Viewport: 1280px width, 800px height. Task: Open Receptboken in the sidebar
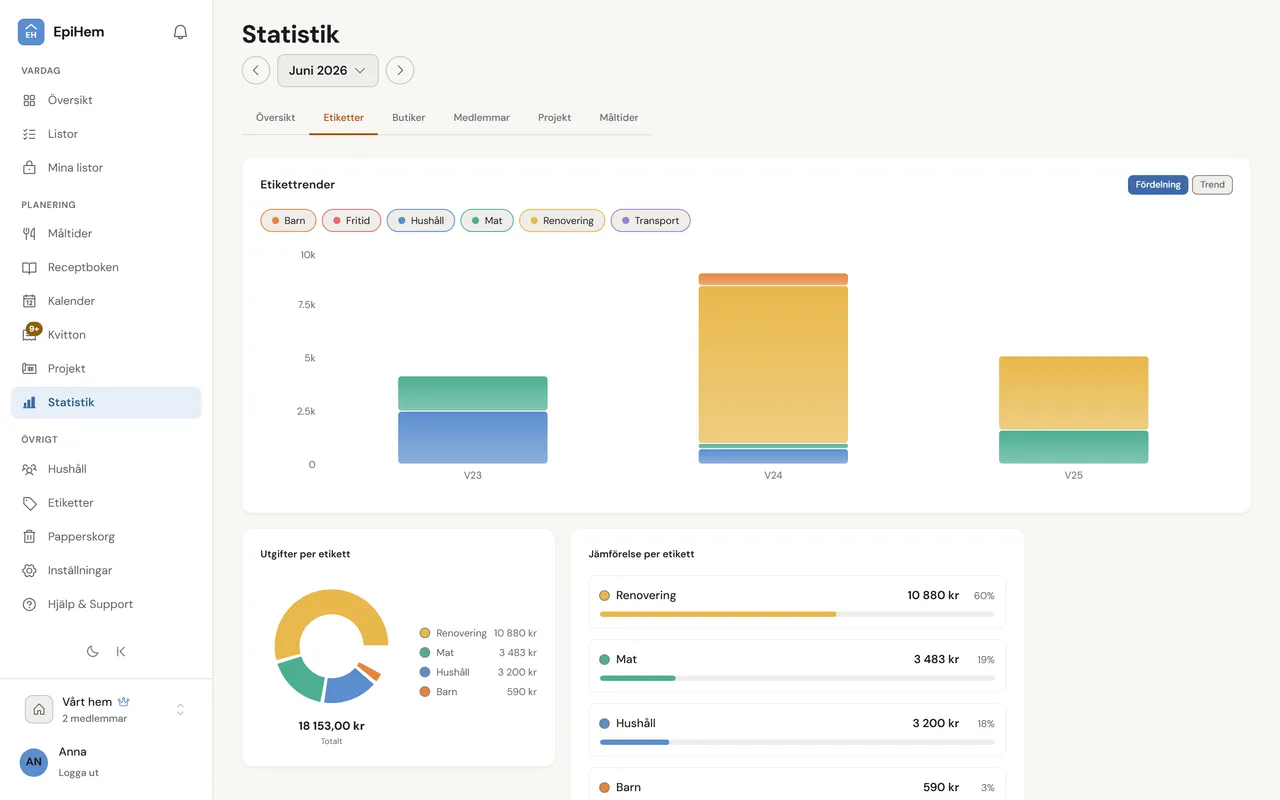point(106,268)
